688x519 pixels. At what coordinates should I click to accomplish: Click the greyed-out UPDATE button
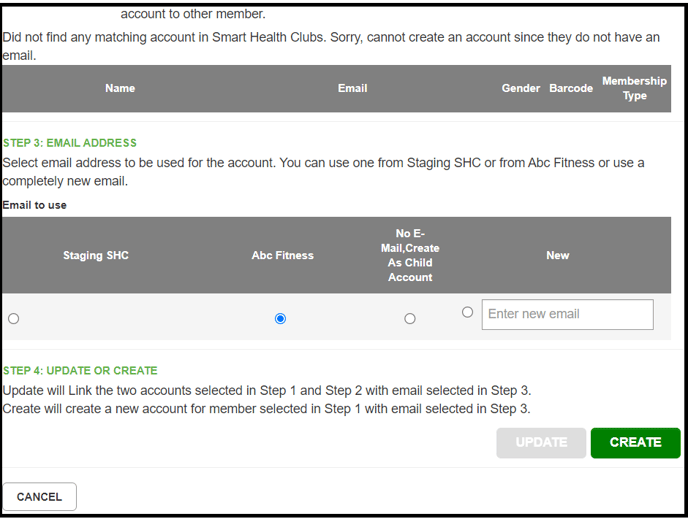click(x=541, y=443)
